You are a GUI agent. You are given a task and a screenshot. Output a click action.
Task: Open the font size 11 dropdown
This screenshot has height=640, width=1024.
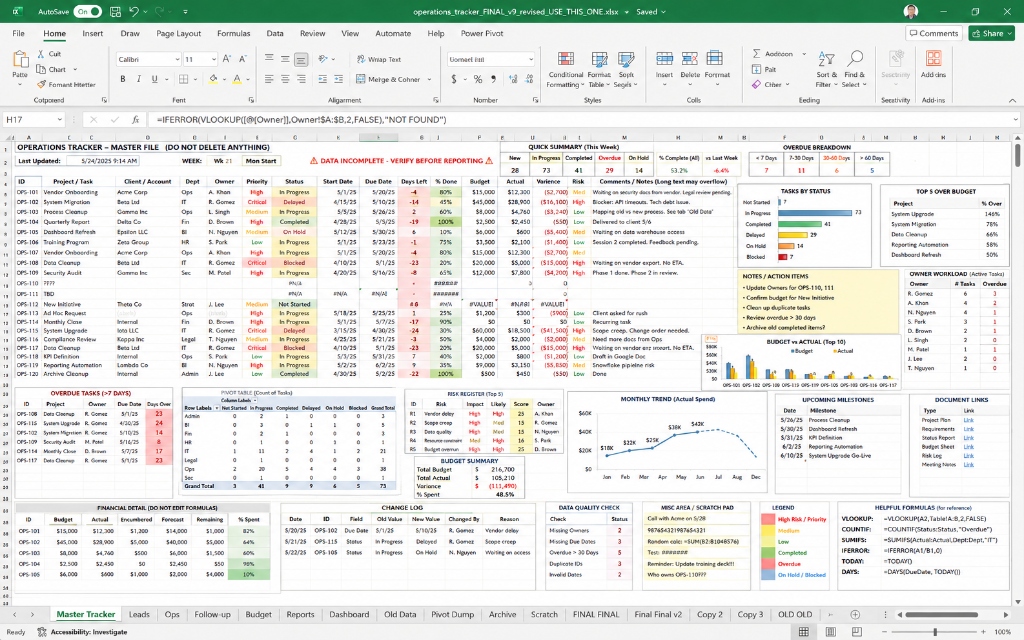click(214, 59)
